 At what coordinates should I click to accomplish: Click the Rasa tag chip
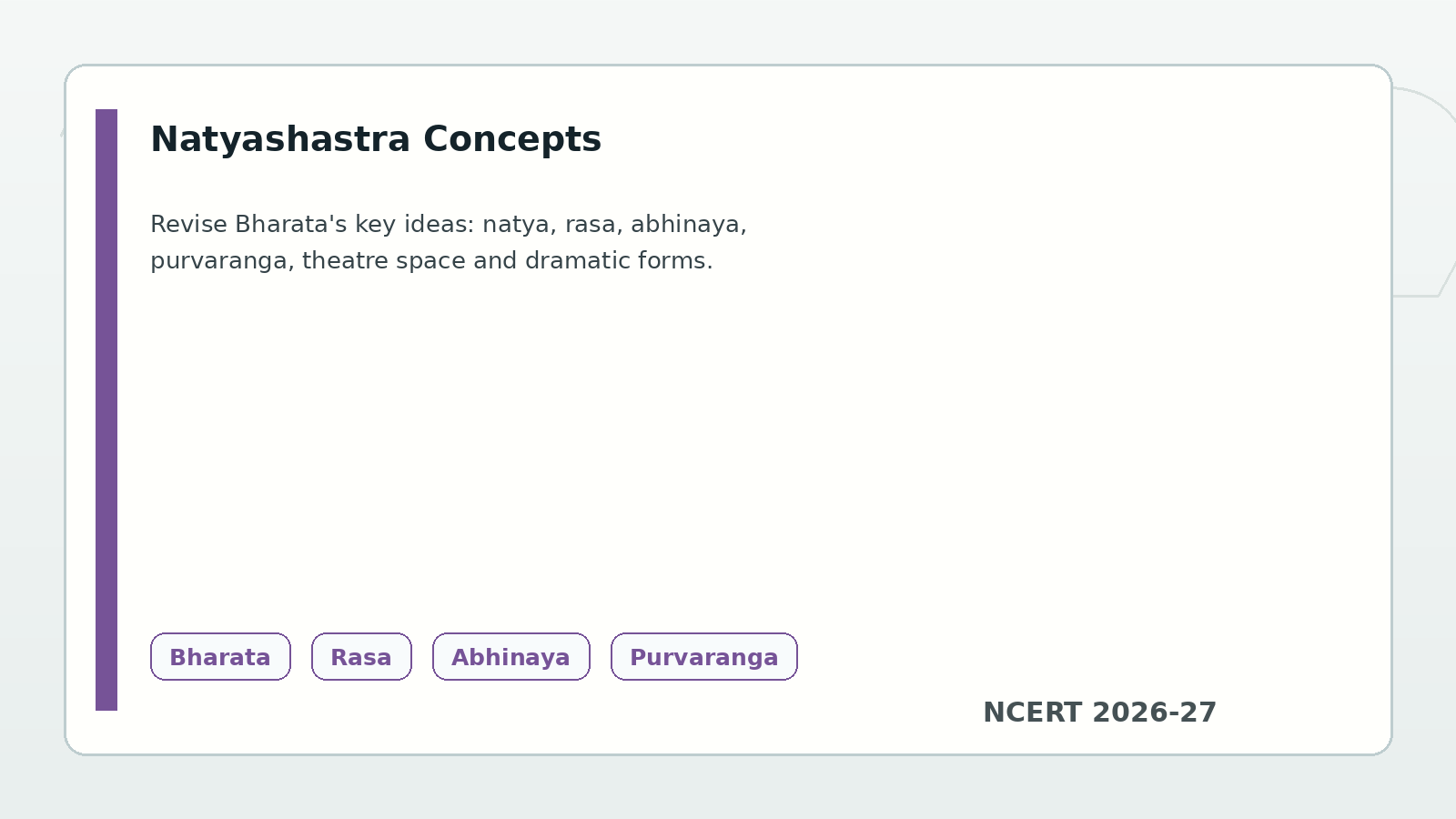[361, 657]
